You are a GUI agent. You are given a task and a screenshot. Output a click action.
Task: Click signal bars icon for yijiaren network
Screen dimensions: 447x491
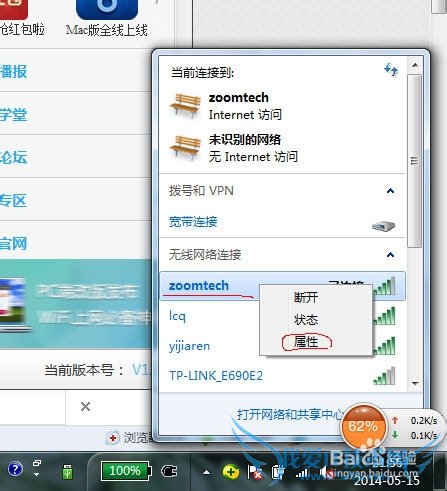pos(385,346)
